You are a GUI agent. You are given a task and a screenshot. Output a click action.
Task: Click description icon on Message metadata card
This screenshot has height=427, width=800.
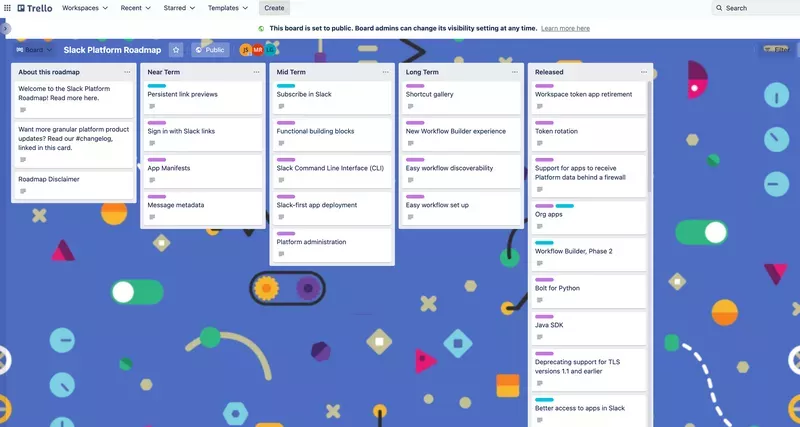tap(152, 217)
